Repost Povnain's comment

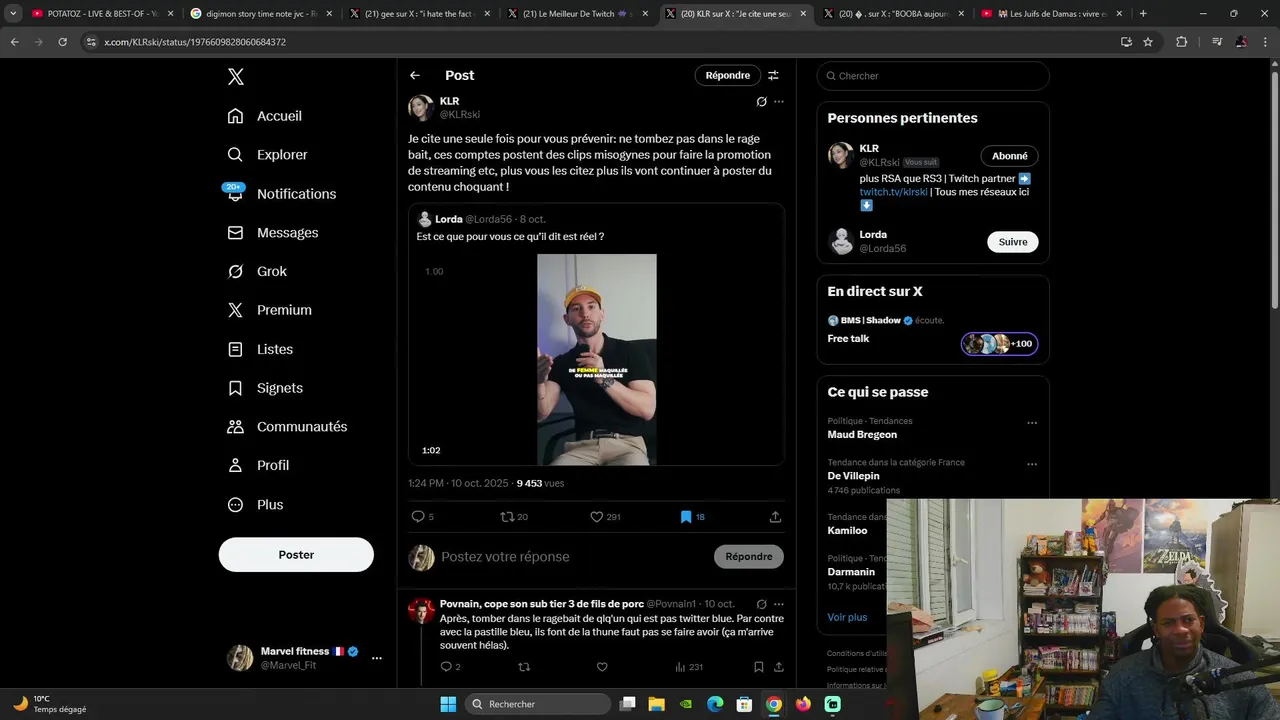tap(524, 667)
